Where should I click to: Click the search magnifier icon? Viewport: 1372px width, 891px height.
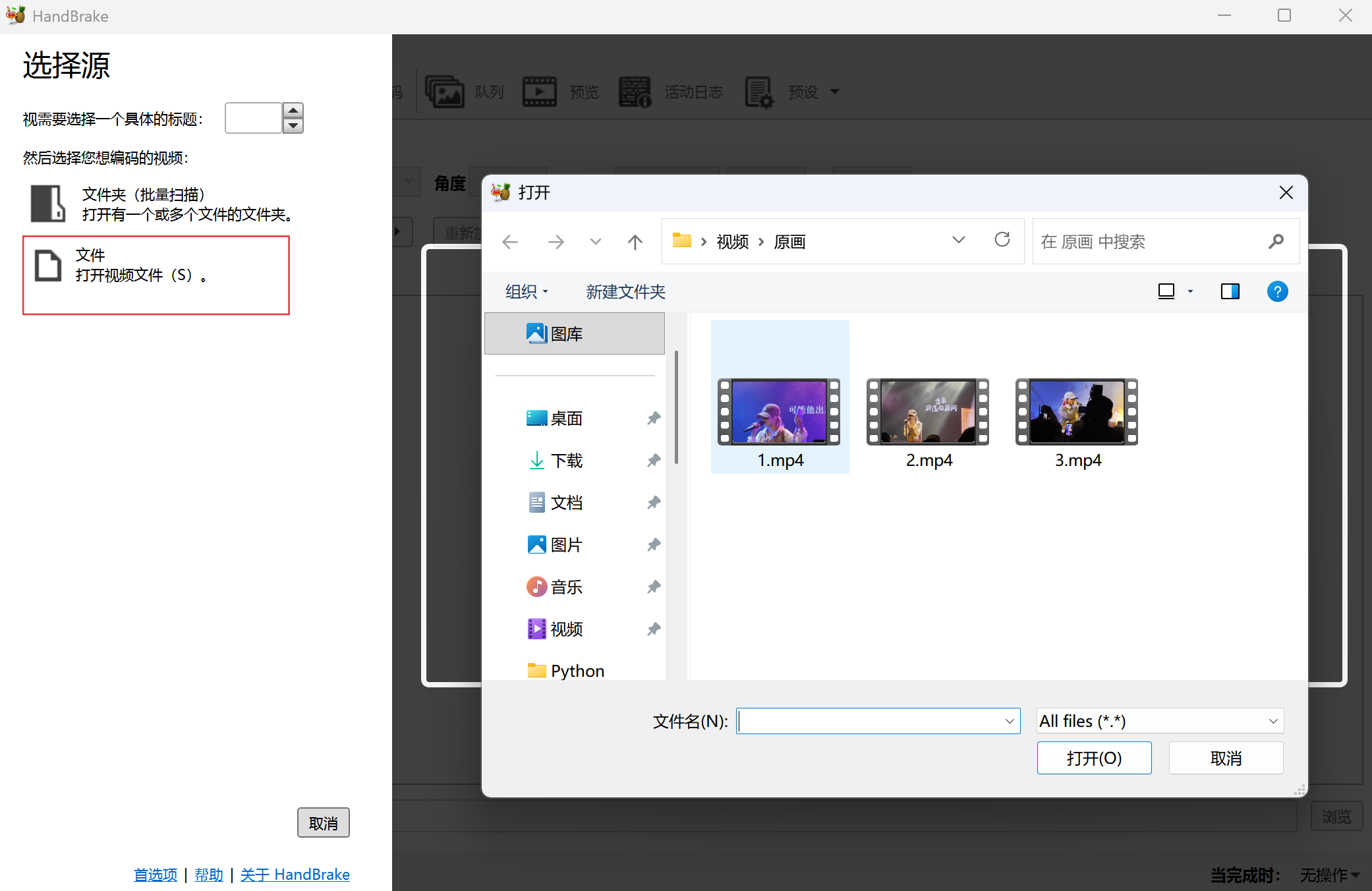coord(1276,242)
